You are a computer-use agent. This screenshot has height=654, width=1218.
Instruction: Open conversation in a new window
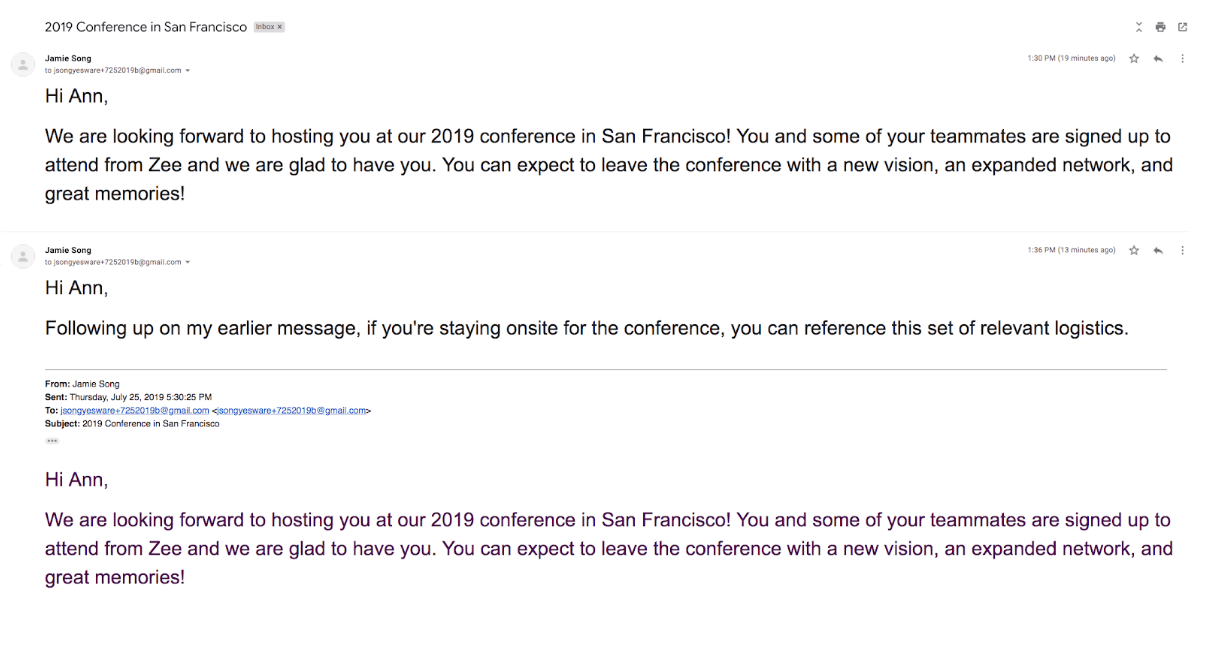click(1182, 27)
